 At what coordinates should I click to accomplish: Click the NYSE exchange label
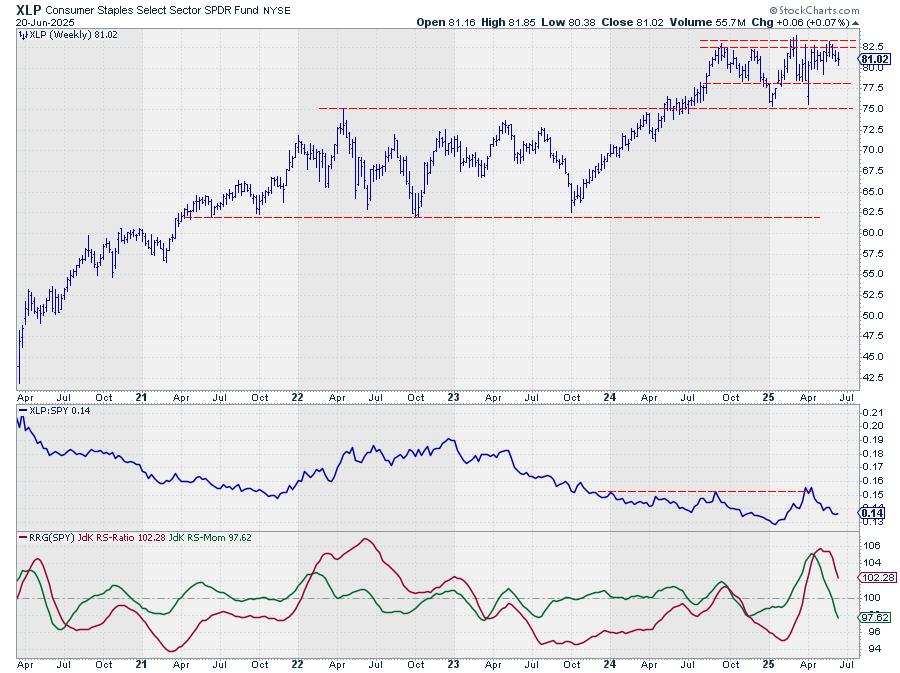[x=277, y=10]
